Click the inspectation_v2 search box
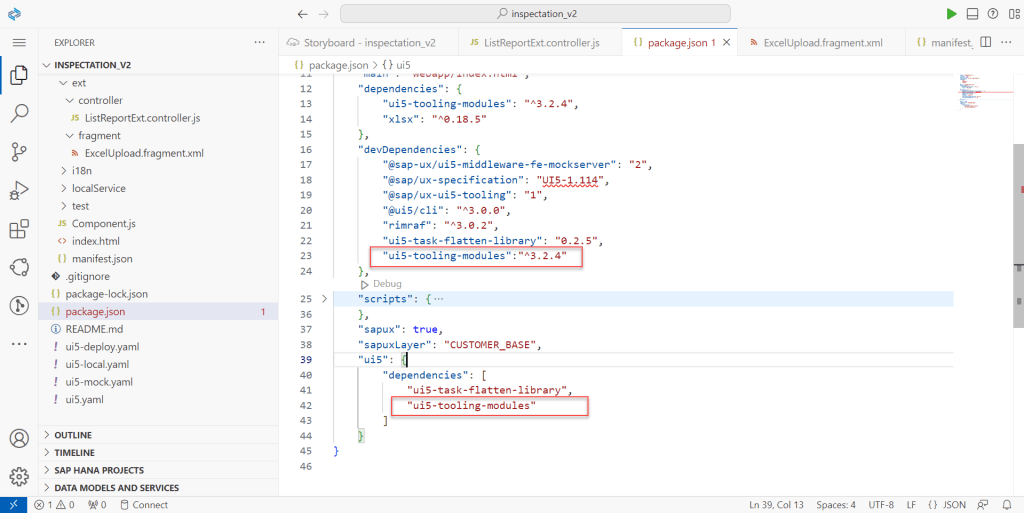This screenshot has width=1024, height=513. coord(535,13)
